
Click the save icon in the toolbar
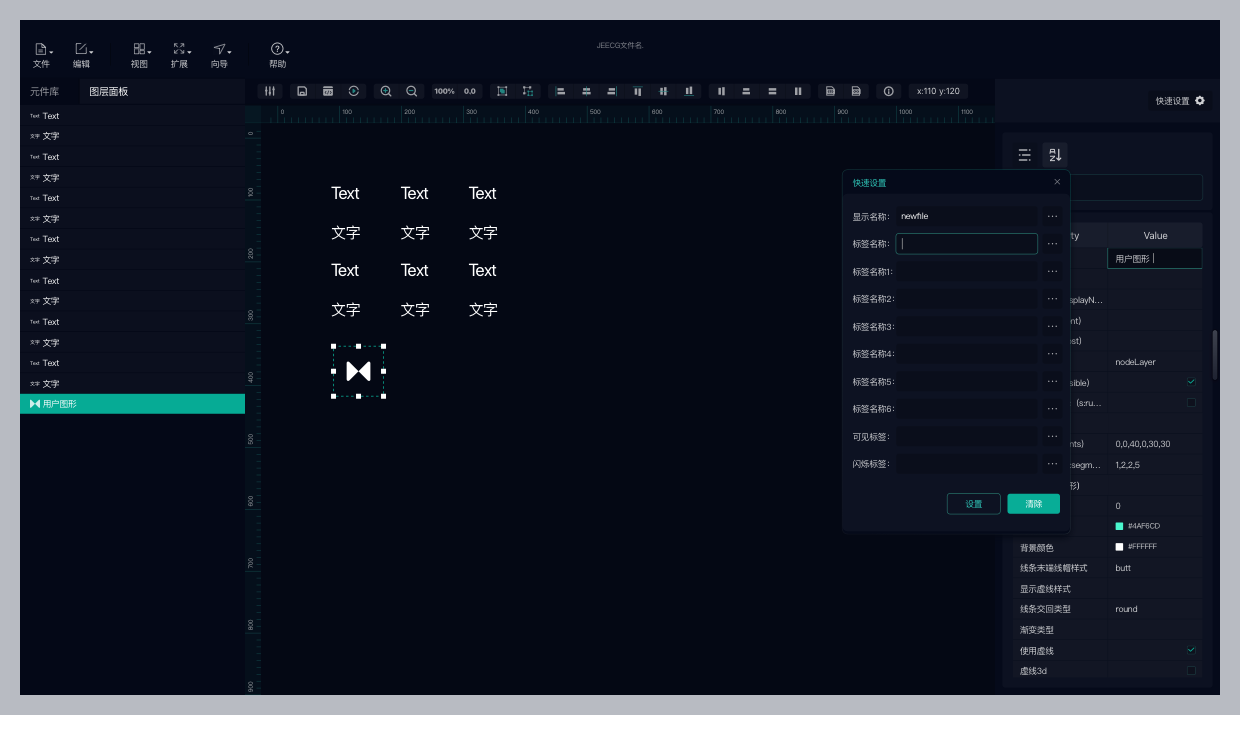pos(302,91)
